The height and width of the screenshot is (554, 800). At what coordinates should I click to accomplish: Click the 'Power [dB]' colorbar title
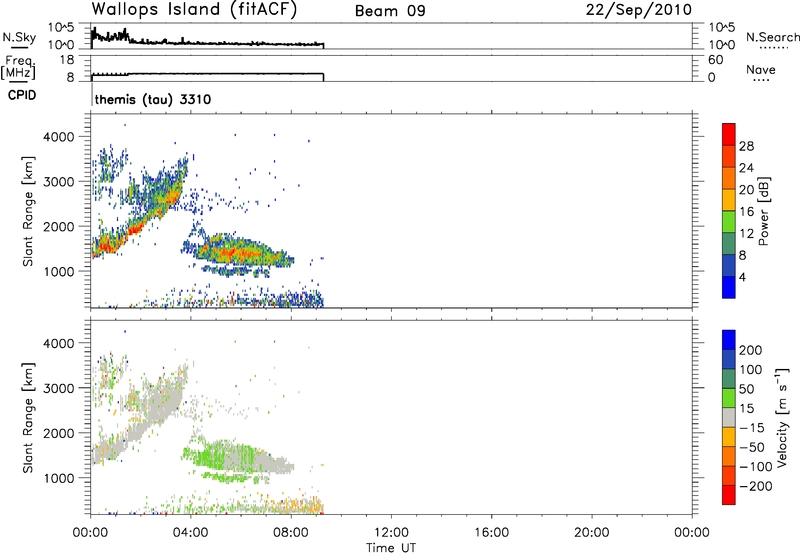point(764,211)
